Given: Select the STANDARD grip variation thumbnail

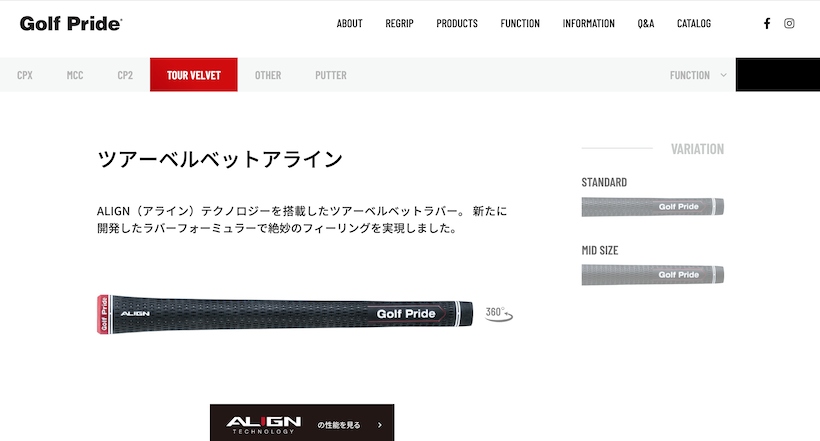Looking at the screenshot, I should pyautogui.click(x=653, y=207).
